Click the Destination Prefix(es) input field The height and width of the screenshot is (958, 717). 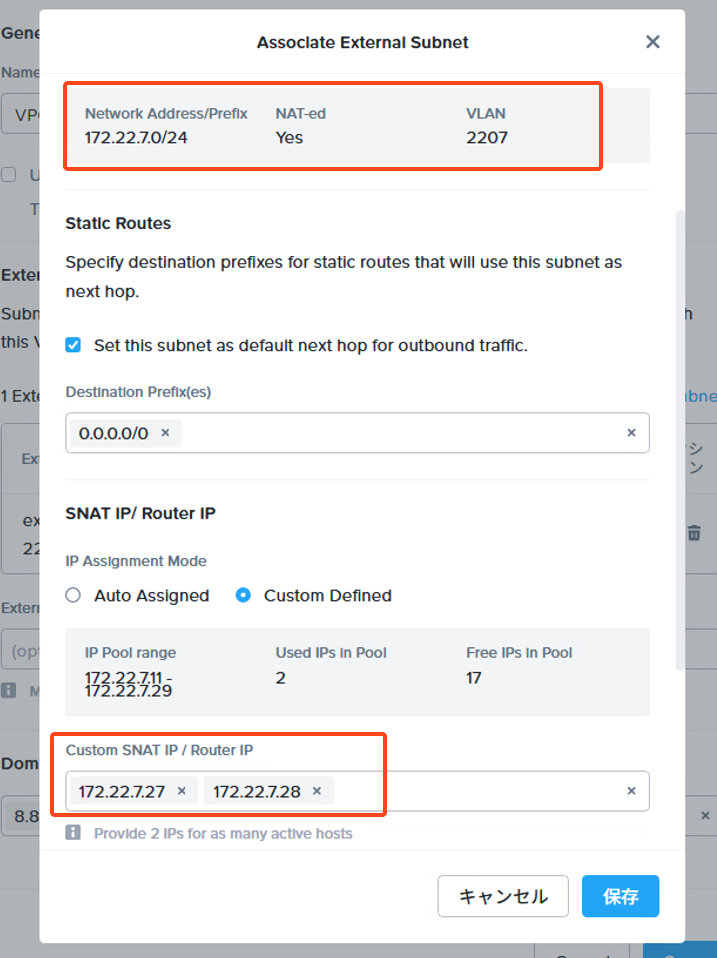(x=400, y=433)
